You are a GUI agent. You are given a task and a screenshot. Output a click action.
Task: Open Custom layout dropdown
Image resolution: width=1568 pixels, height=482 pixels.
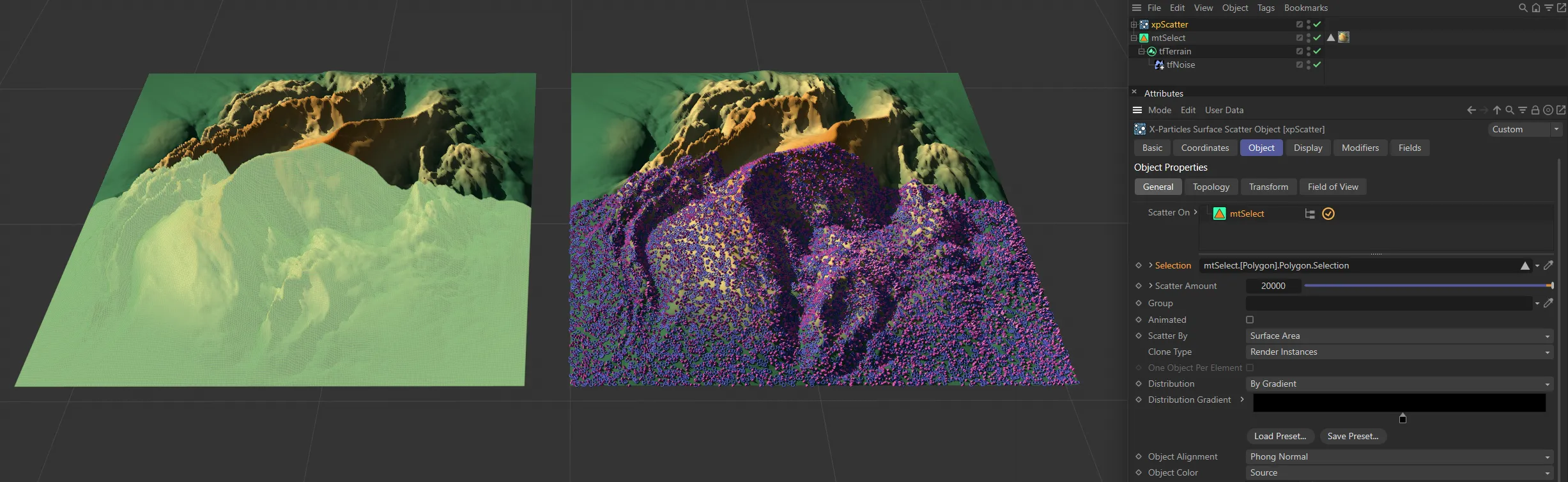point(1525,129)
